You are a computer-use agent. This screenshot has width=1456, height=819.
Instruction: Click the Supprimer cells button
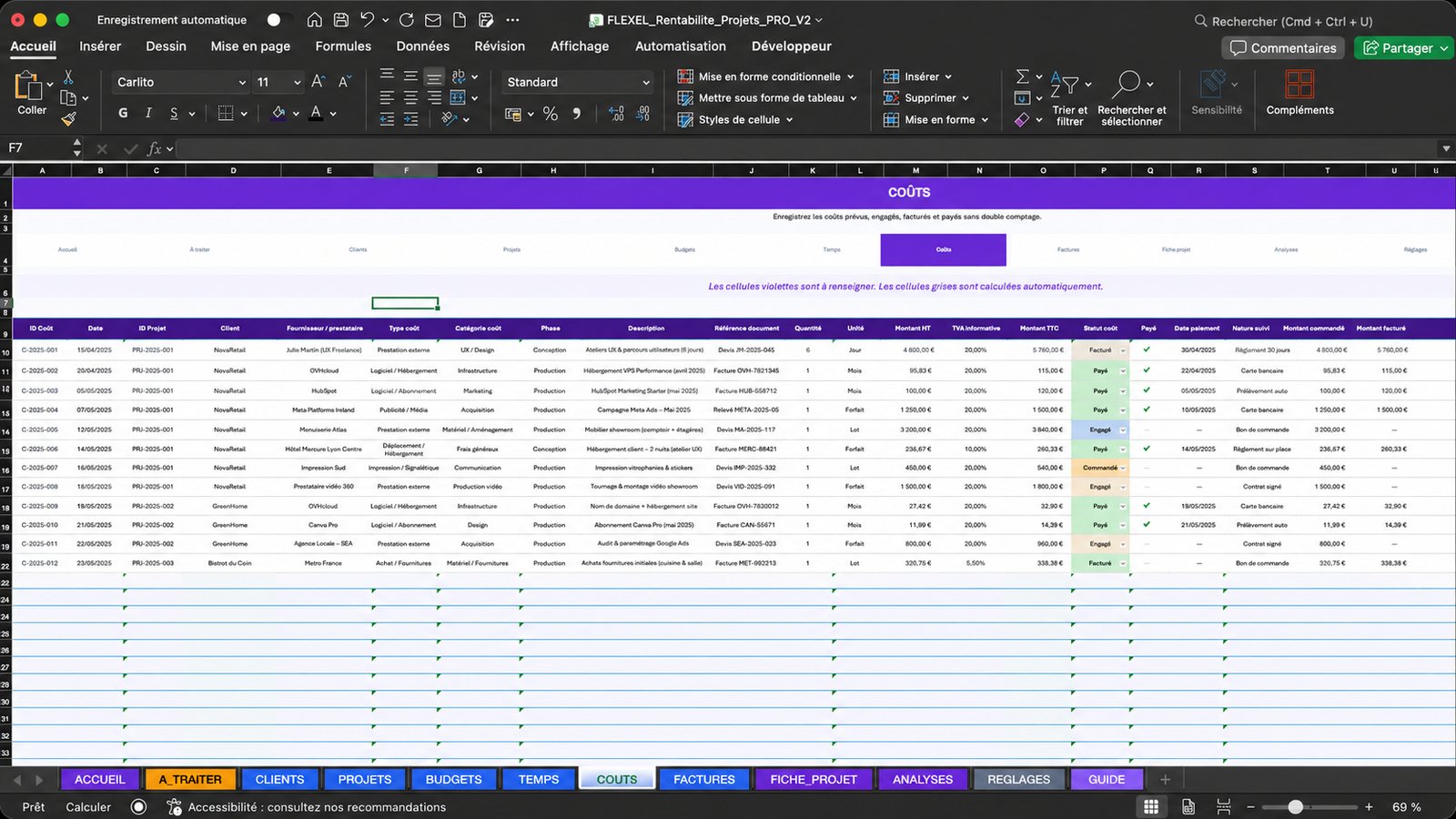(x=926, y=98)
